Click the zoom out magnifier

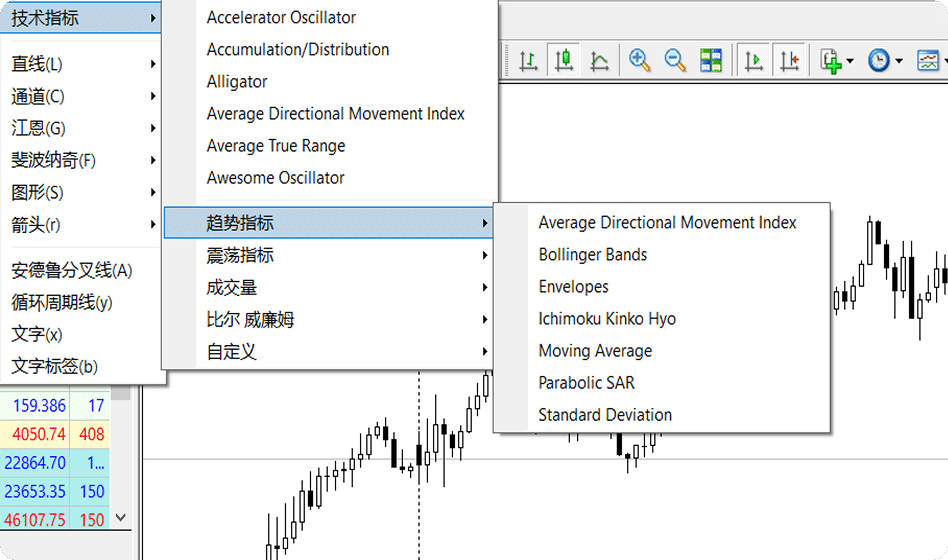coord(675,61)
